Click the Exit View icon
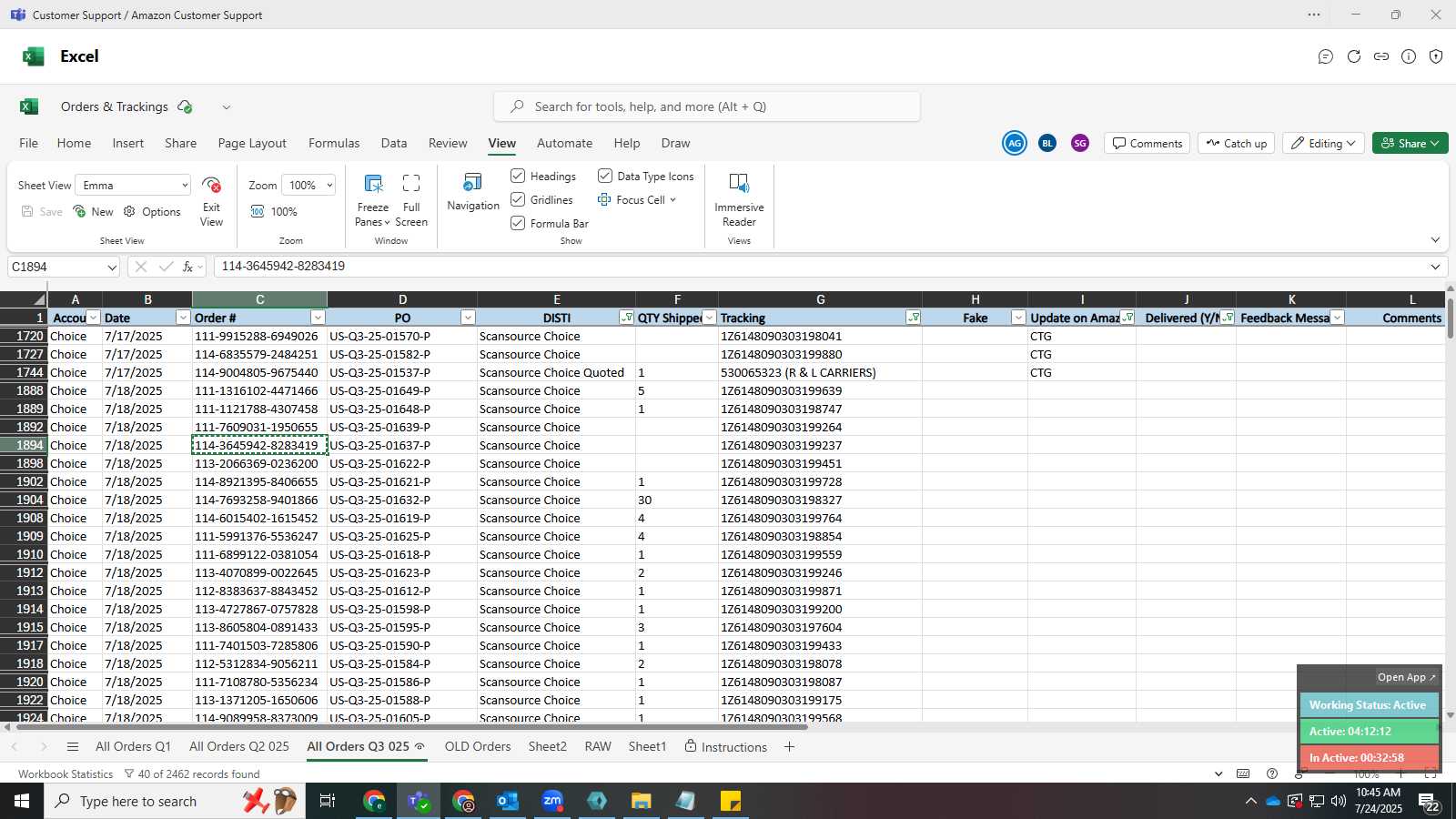Screen dimensions: 1456x819 (211, 185)
